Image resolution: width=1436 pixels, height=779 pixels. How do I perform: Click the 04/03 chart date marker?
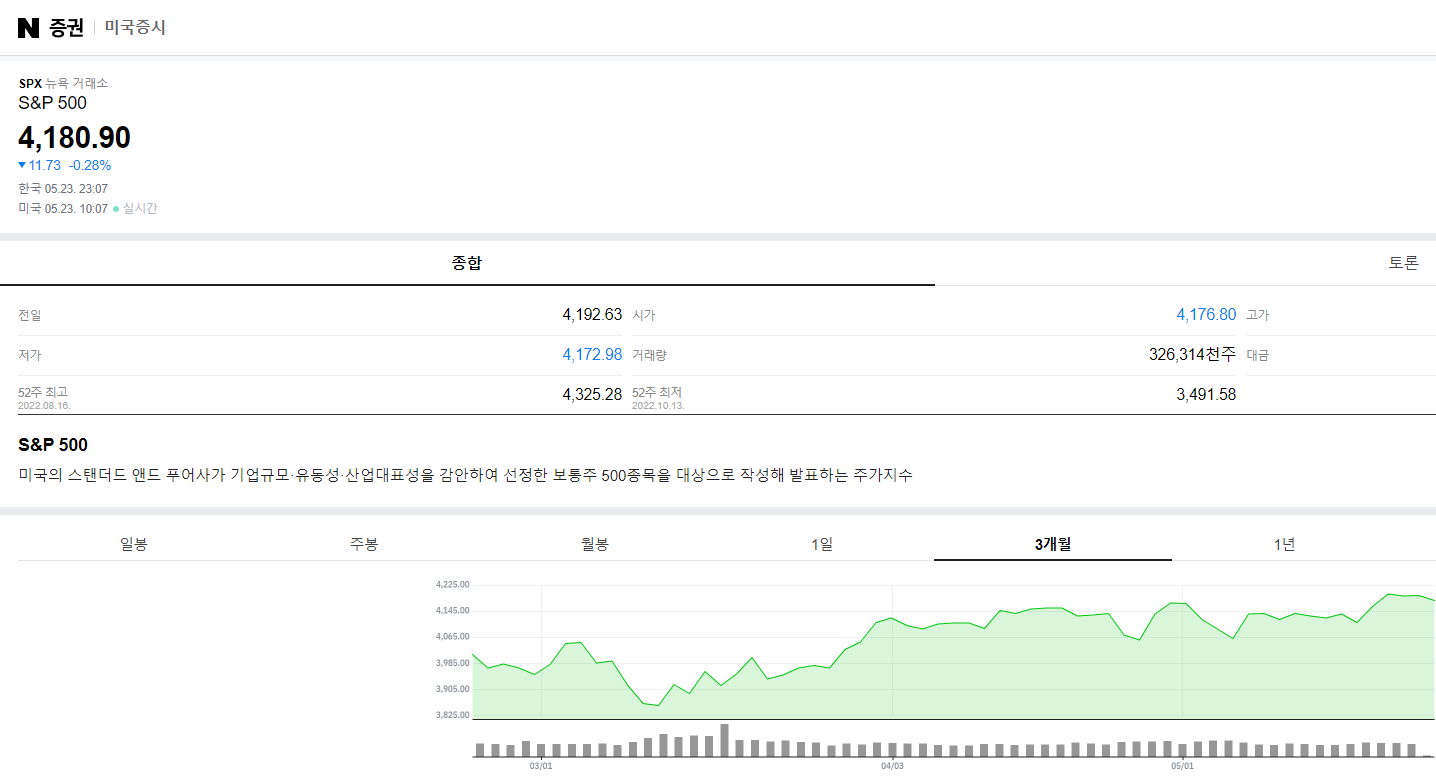tap(892, 767)
